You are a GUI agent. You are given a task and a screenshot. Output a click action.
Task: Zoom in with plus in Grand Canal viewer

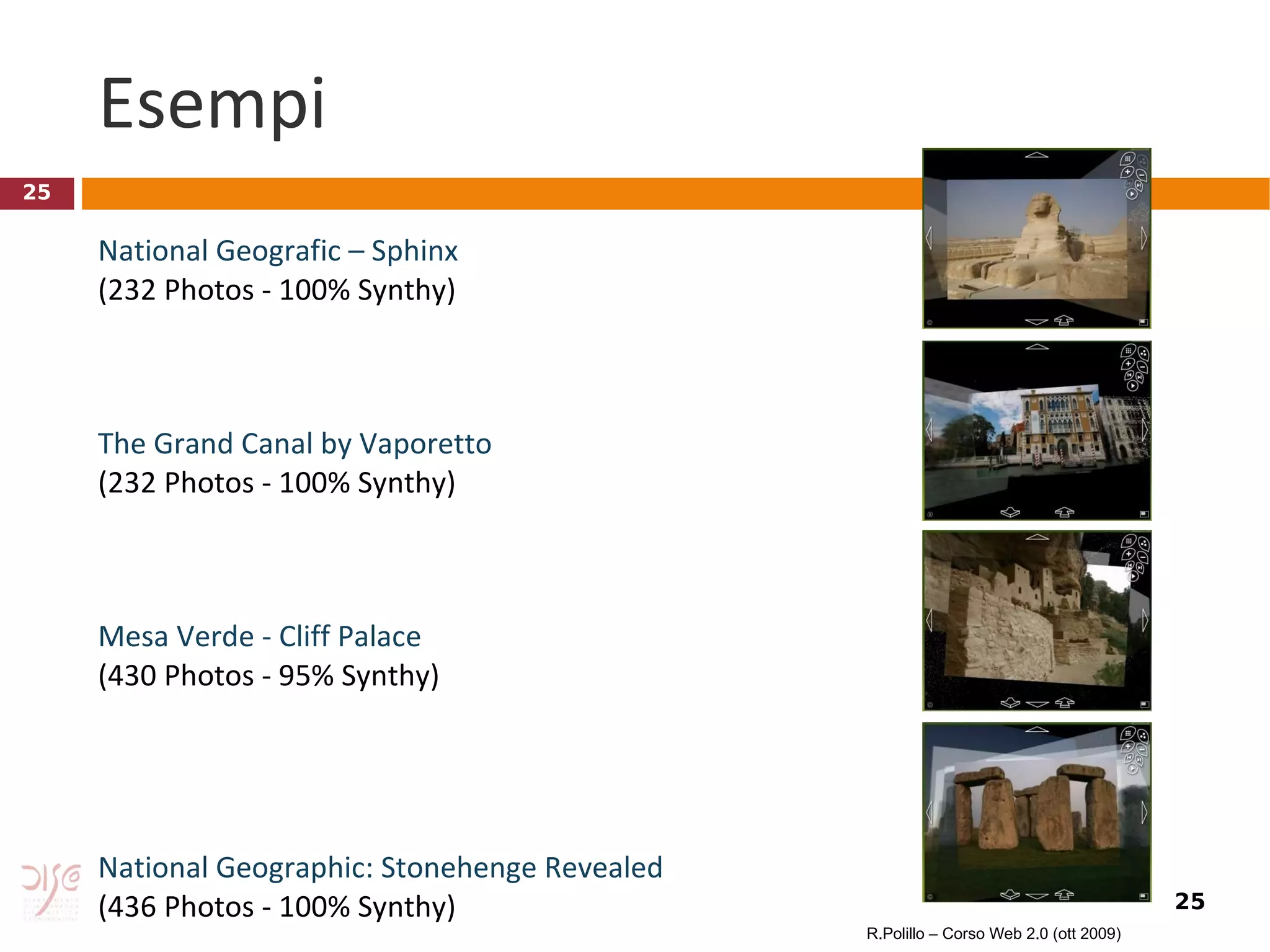(x=1128, y=363)
